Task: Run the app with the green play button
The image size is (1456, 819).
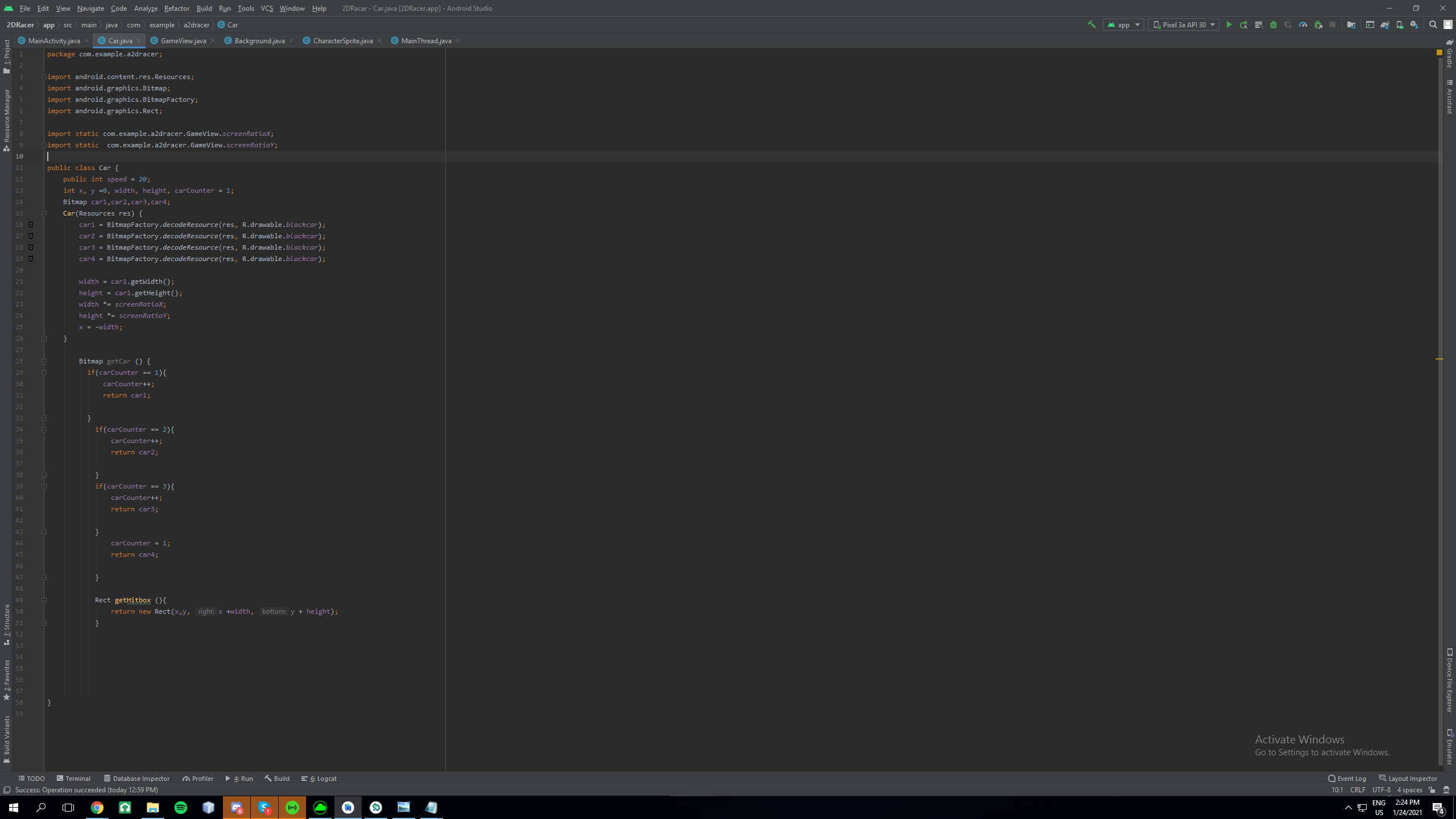Action: (x=1229, y=24)
